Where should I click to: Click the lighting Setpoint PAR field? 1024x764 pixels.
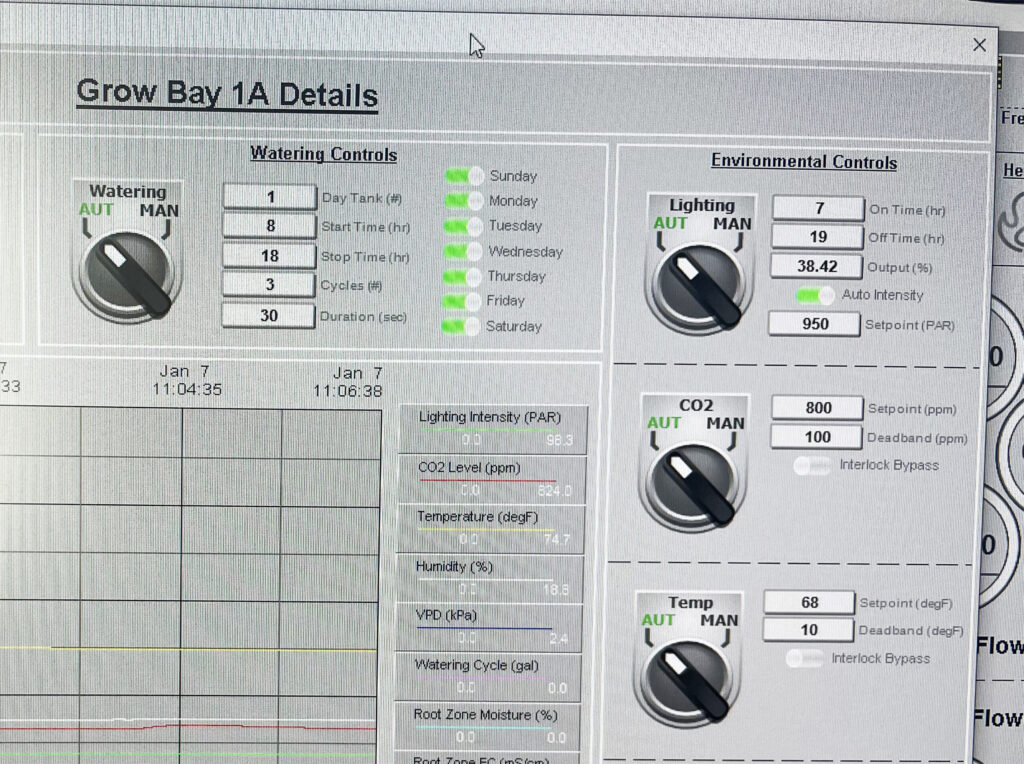(x=814, y=324)
